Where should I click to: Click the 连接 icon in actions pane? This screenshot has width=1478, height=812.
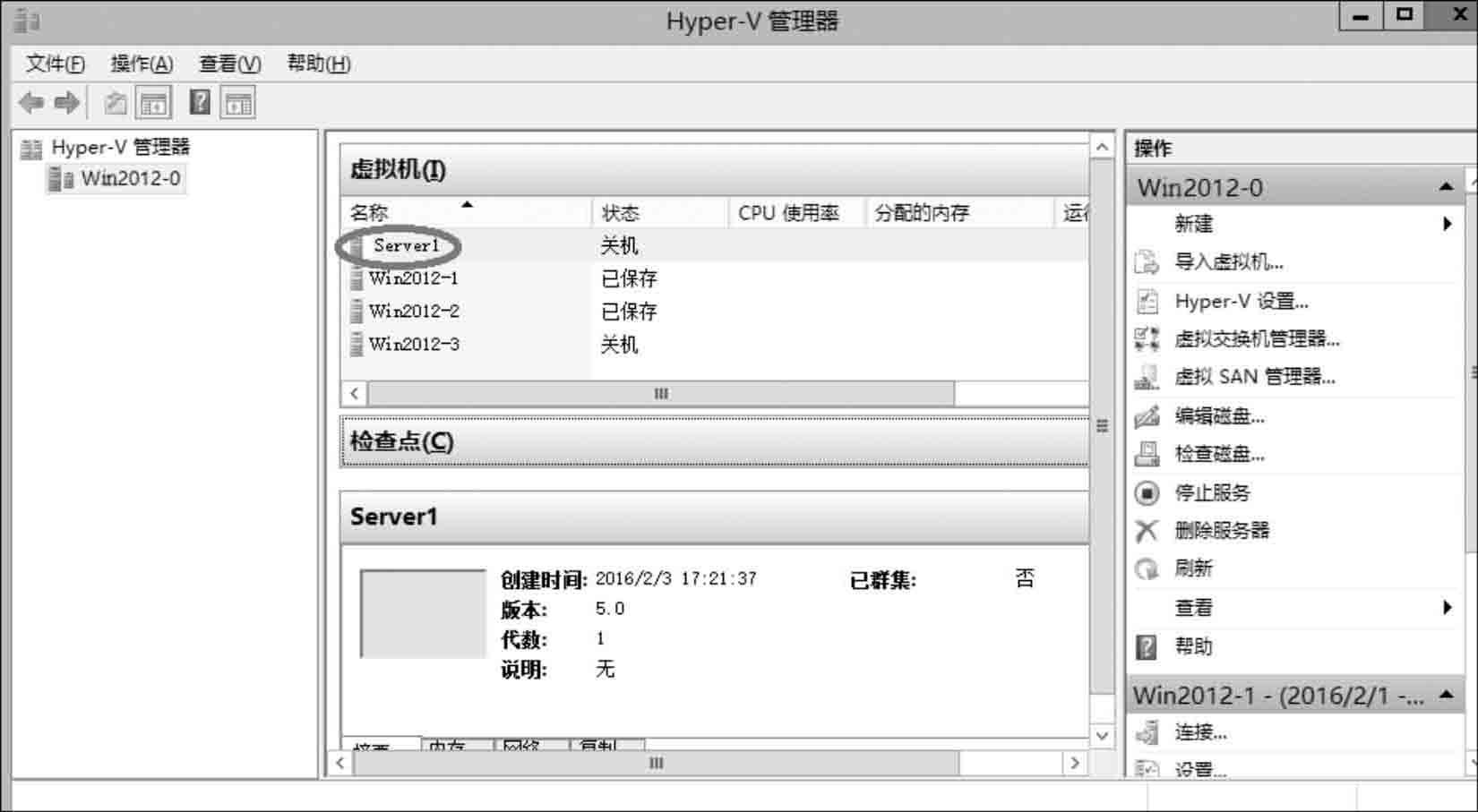point(1147,732)
